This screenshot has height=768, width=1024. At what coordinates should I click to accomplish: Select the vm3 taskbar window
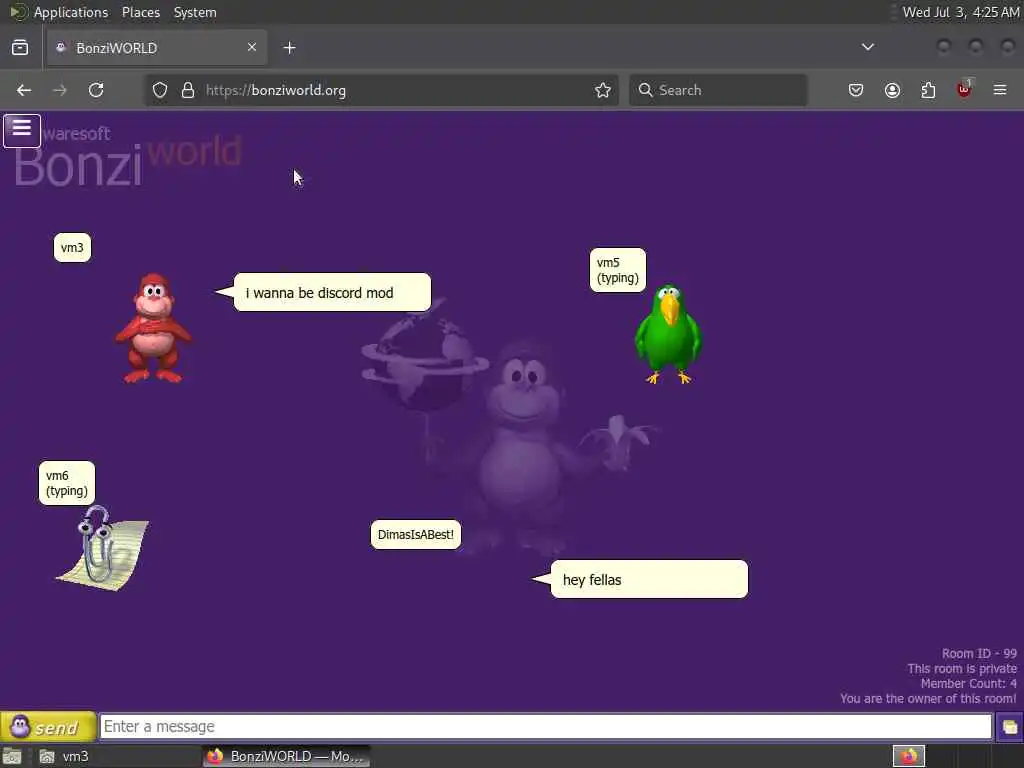118,756
